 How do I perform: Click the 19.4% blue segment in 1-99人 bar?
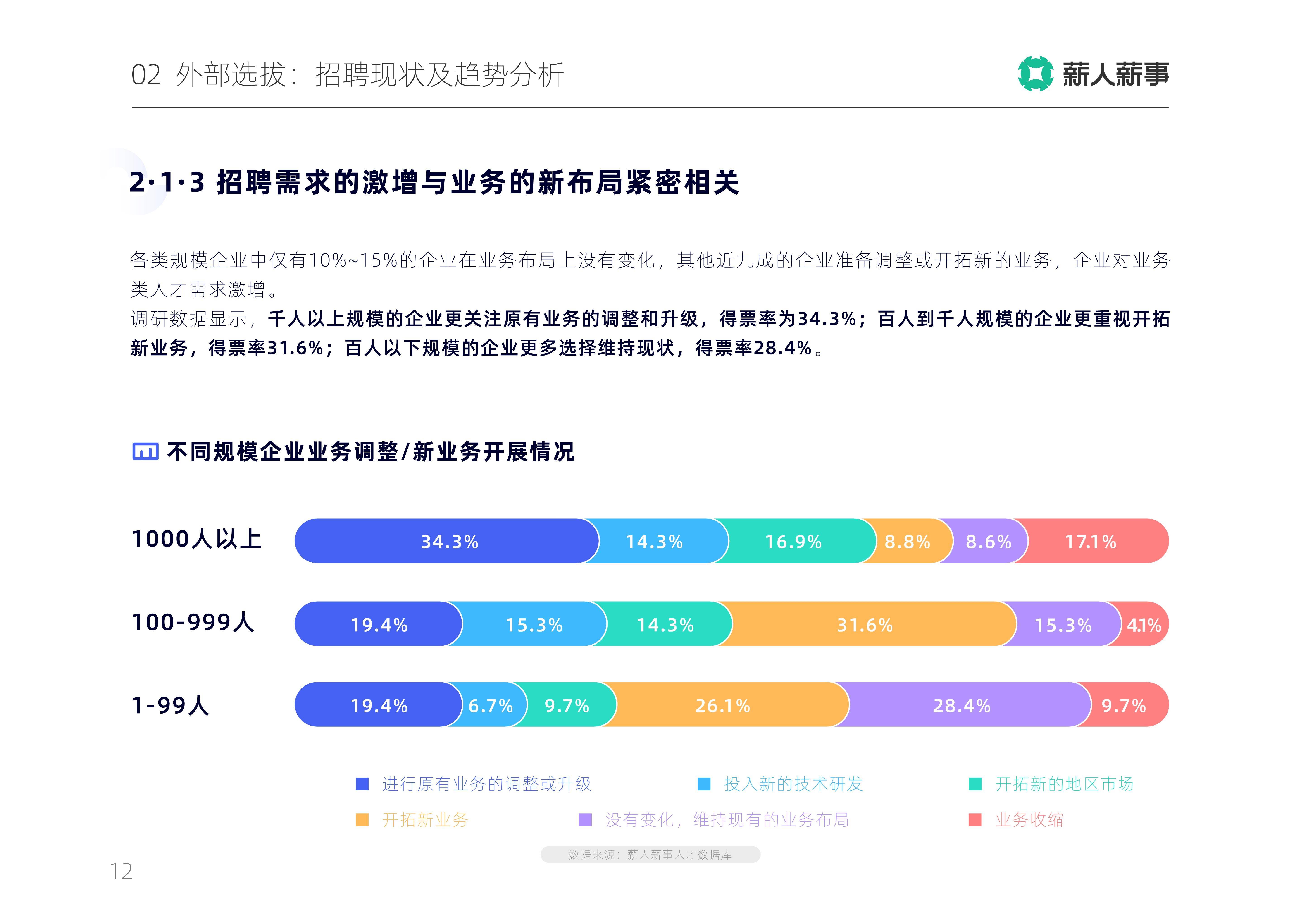pos(378,705)
